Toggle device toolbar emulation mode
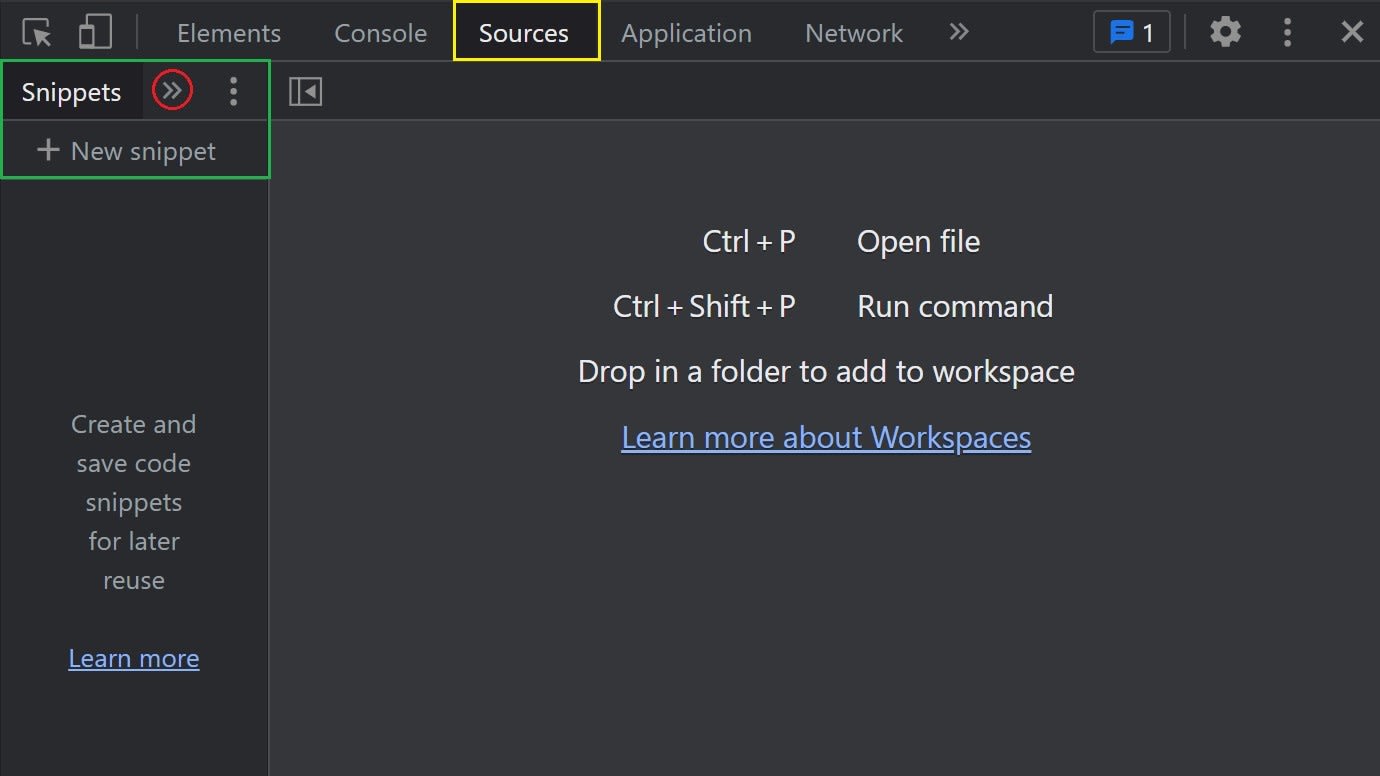Viewport: 1380px width, 776px height. (x=95, y=31)
